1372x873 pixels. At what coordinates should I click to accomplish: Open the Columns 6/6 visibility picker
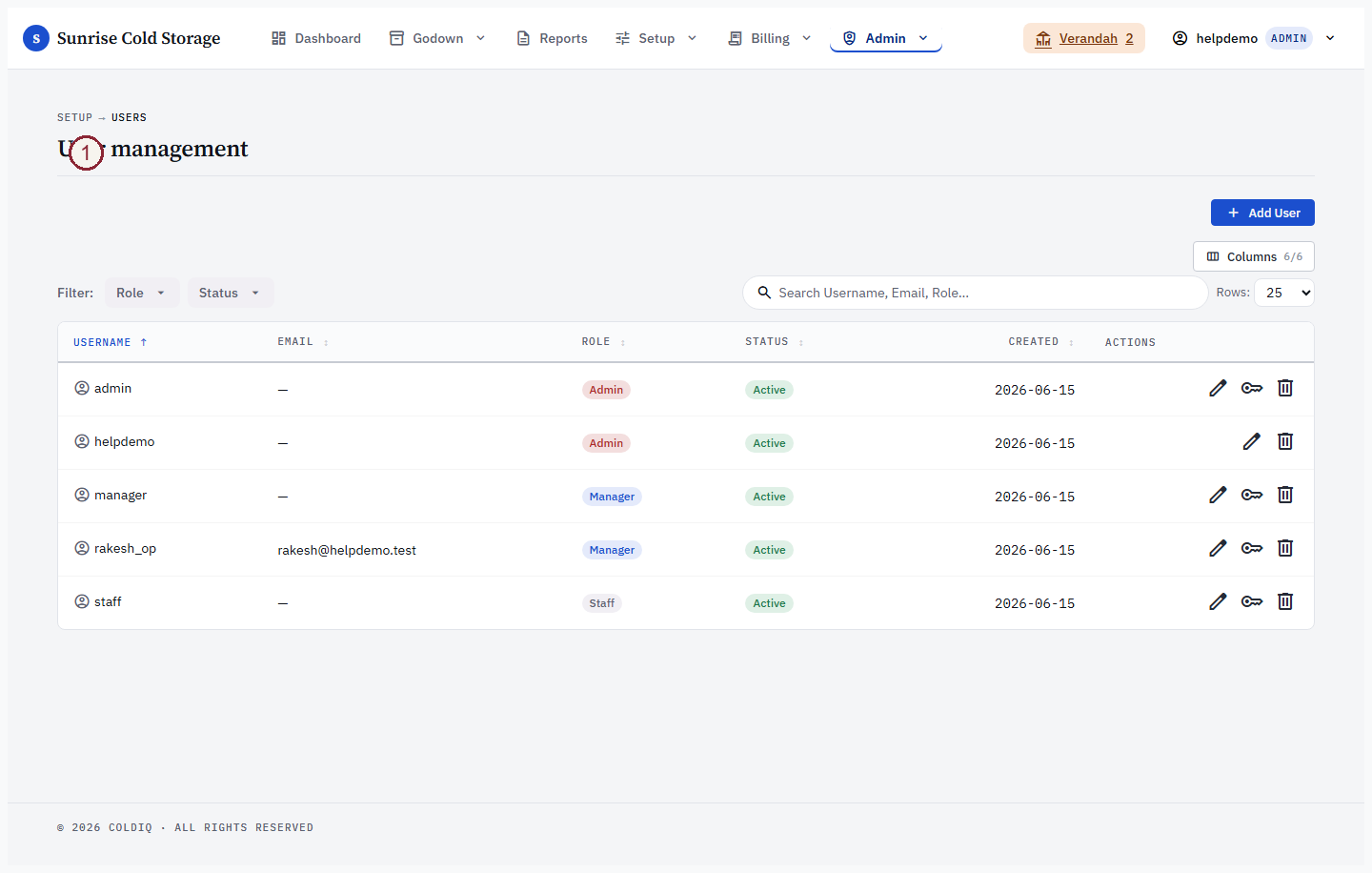point(1254,256)
